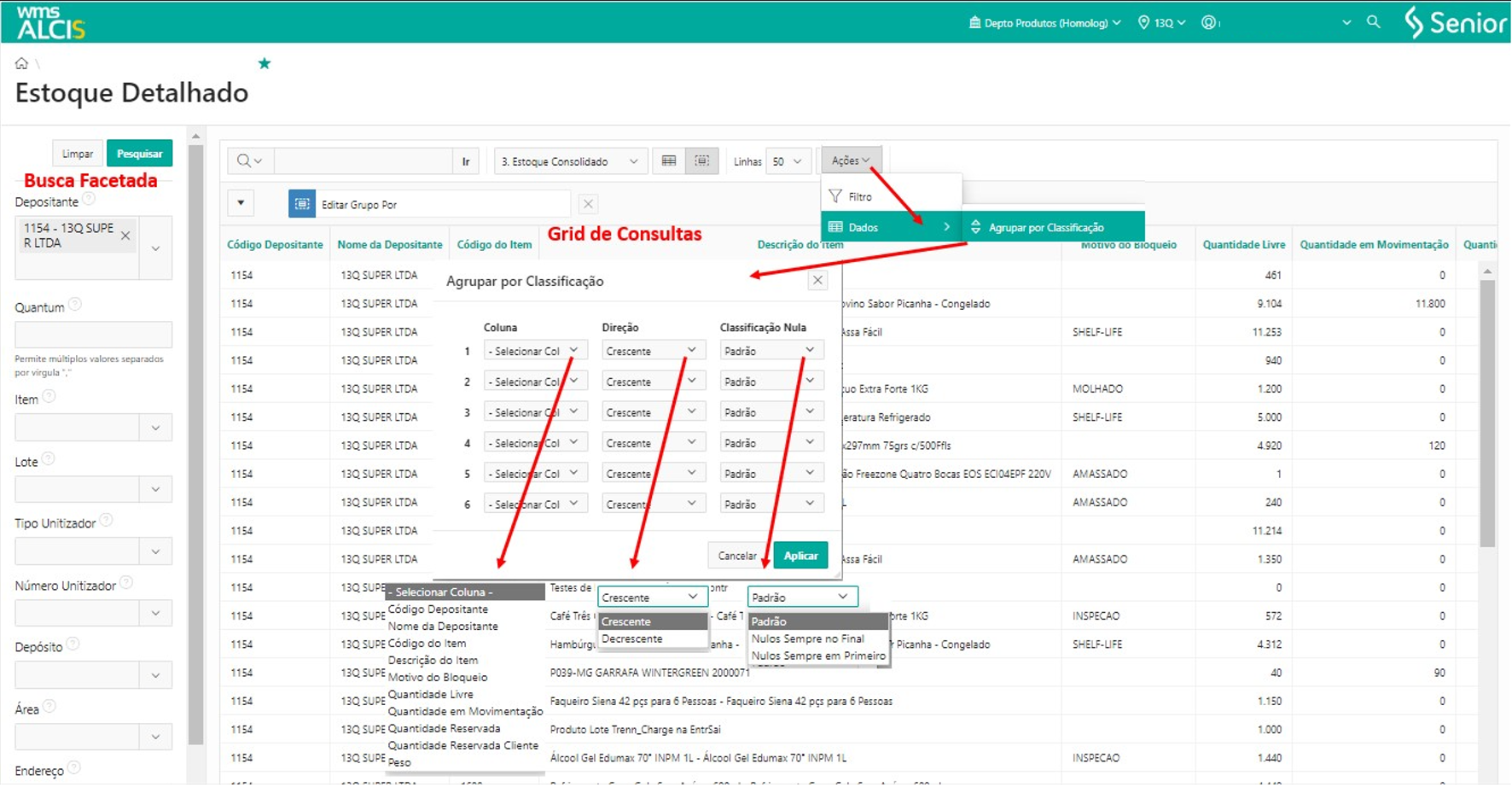Click the favorite star beside the breadcrumb
1512x787 pixels.
[265, 63]
